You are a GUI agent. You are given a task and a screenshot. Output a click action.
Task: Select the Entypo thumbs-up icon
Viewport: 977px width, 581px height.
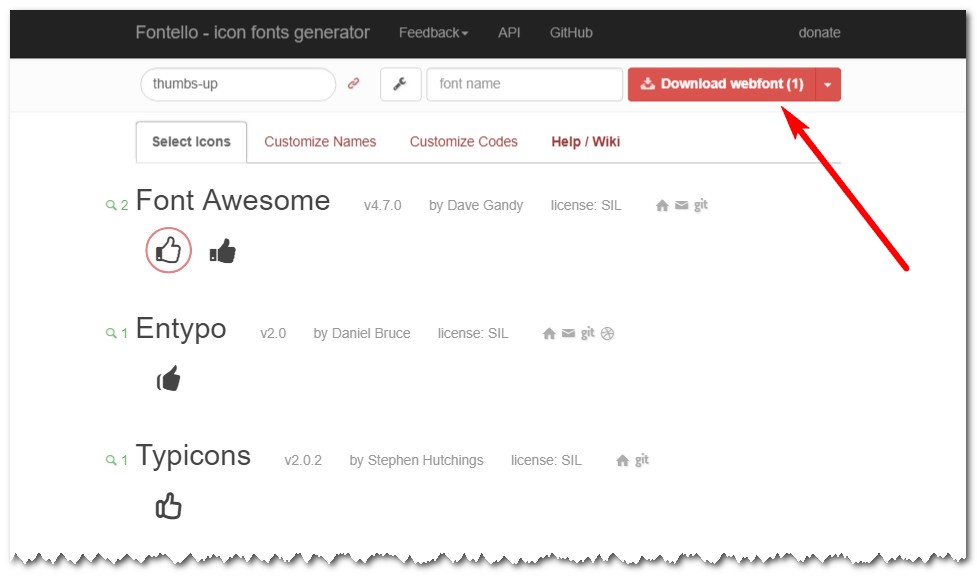pyautogui.click(x=168, y=378)
